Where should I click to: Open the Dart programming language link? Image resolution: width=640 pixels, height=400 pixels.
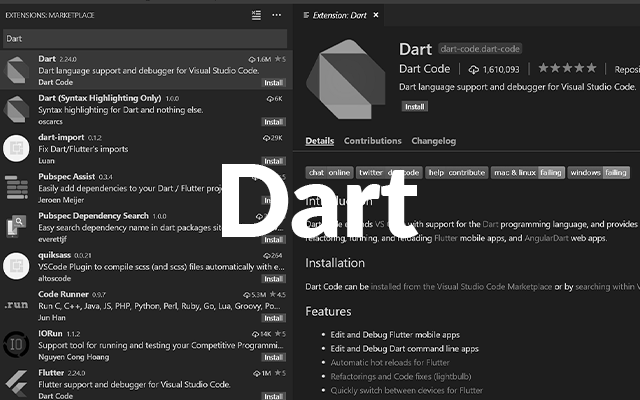490,224
